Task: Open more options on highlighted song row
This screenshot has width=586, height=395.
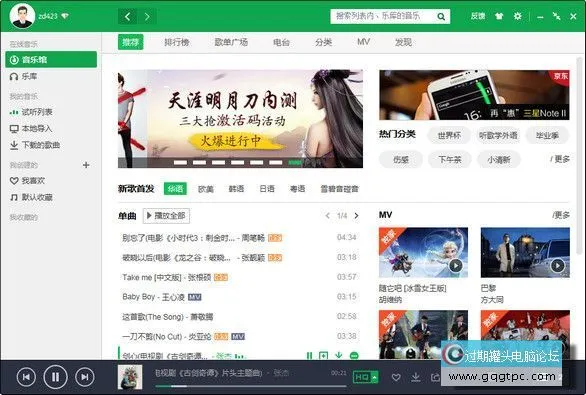Action: click(x=354, y=355)
